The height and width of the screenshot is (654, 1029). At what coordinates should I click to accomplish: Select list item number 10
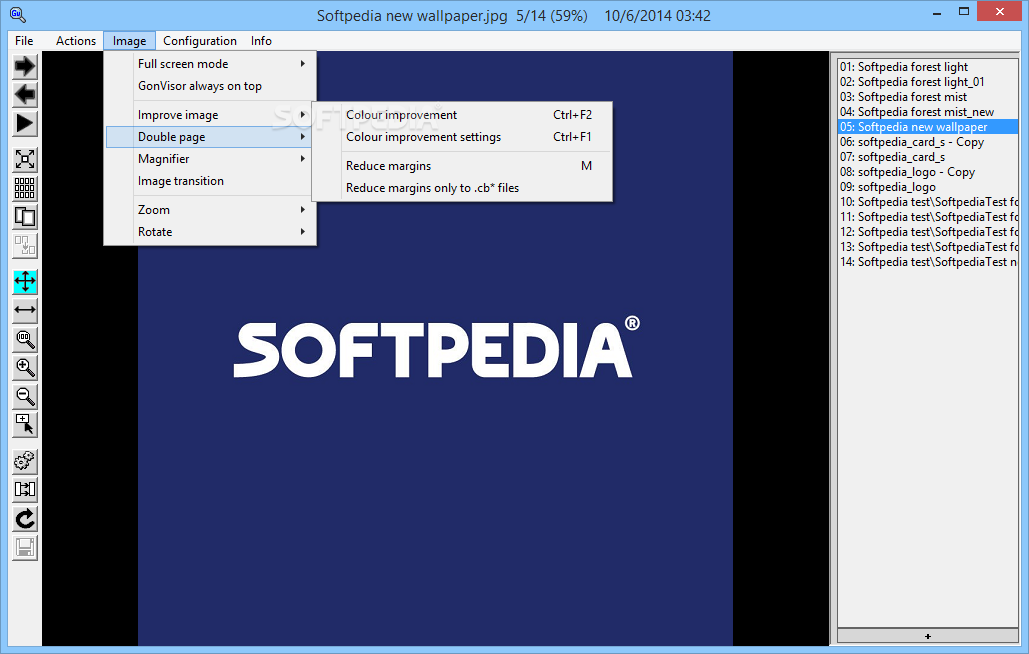(928, 202)
